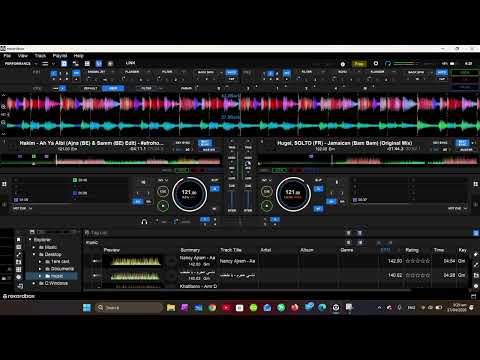Screen dimensions: 480x360
Task: Open the Track menu
Action: [40, 56]
